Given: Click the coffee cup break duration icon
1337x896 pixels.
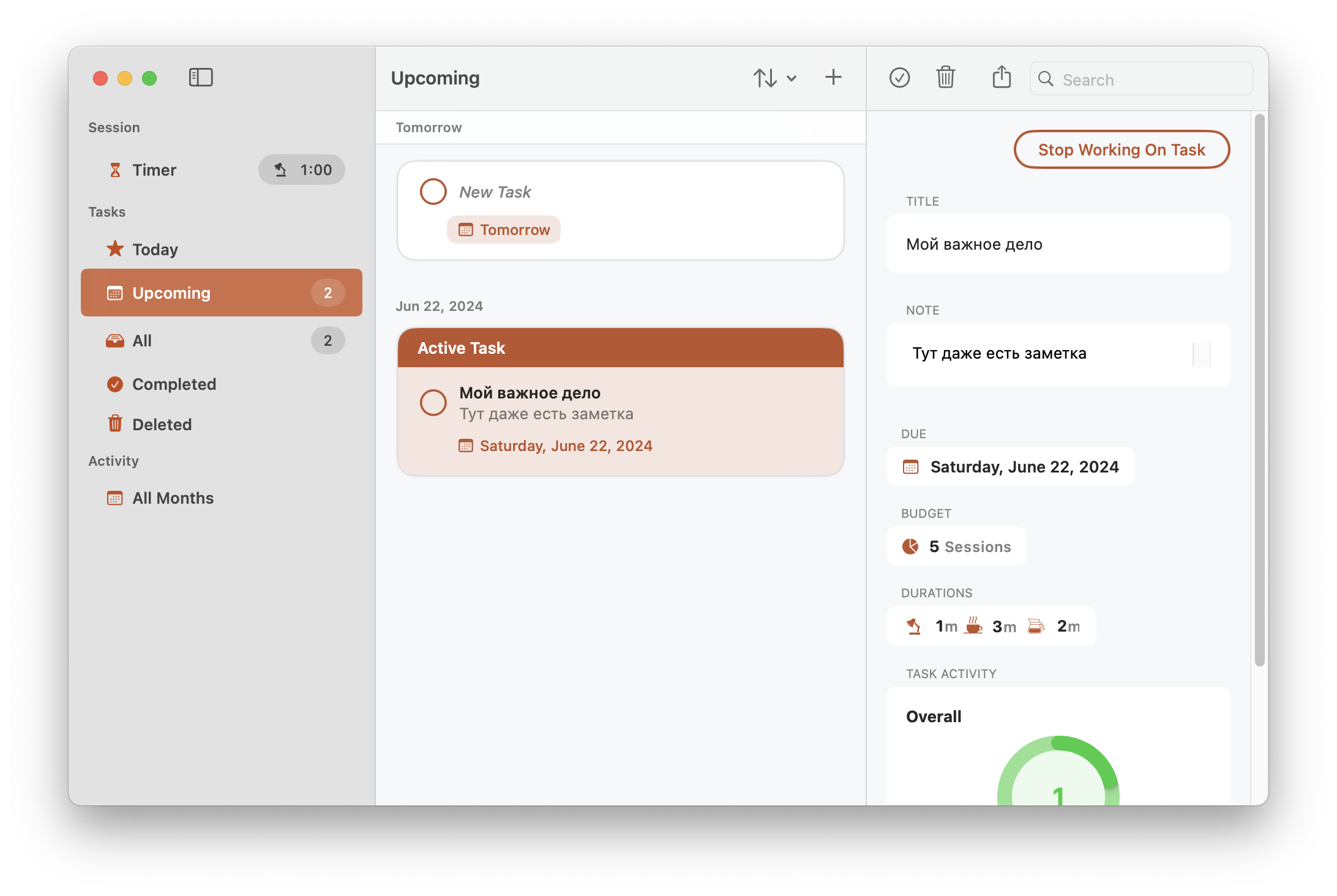Looking at the screenshot, I should click(x=973, y=625).
